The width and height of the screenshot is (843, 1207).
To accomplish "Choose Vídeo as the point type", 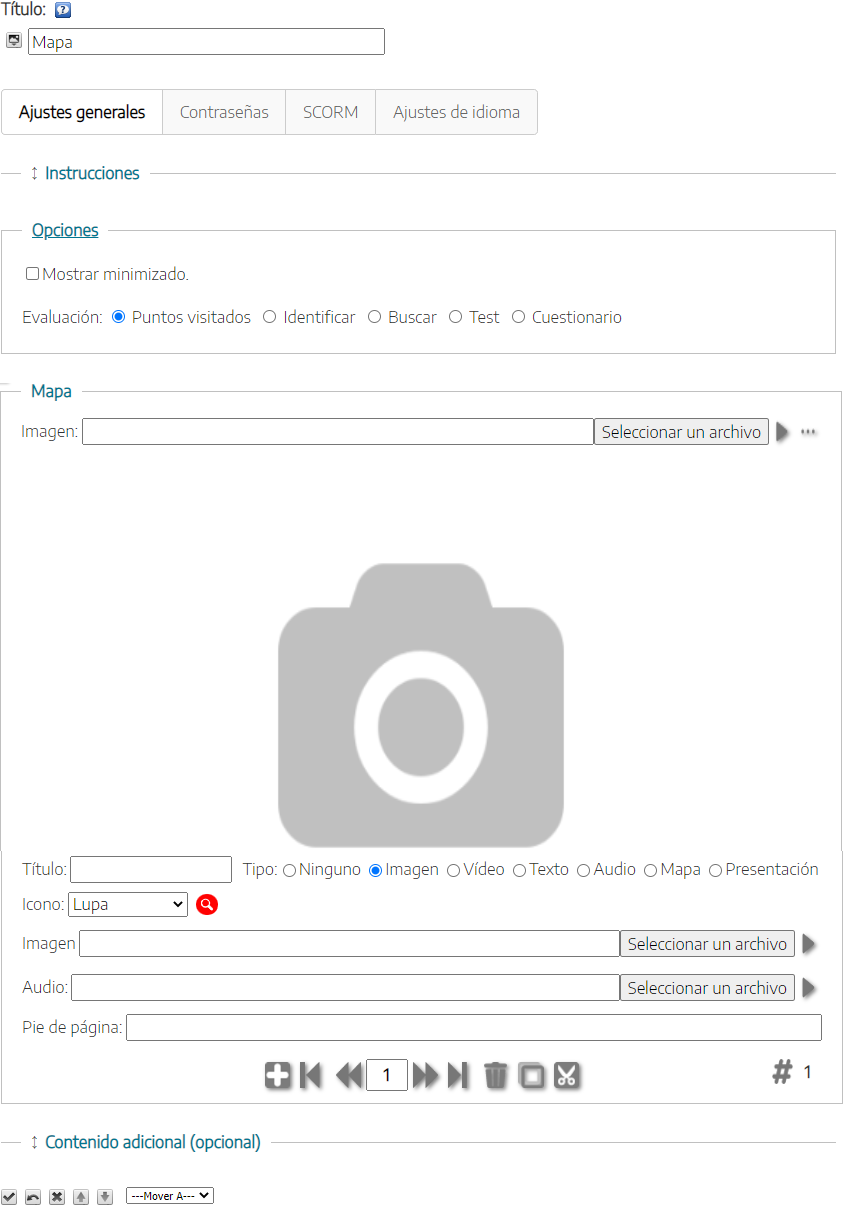I will point(454,871).
